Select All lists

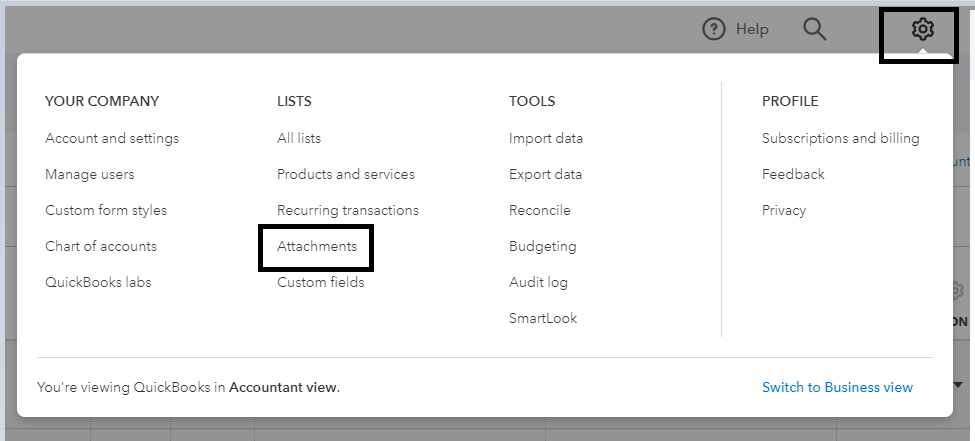pos(299,138)
